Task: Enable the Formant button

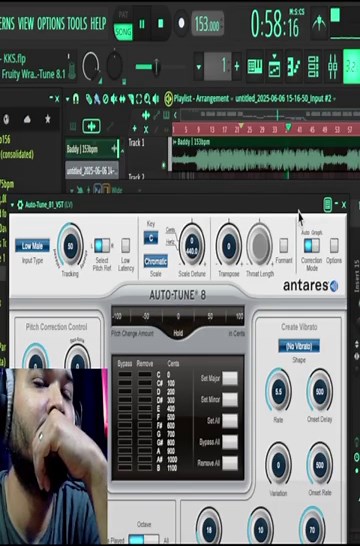Action: tap(283, 245)
